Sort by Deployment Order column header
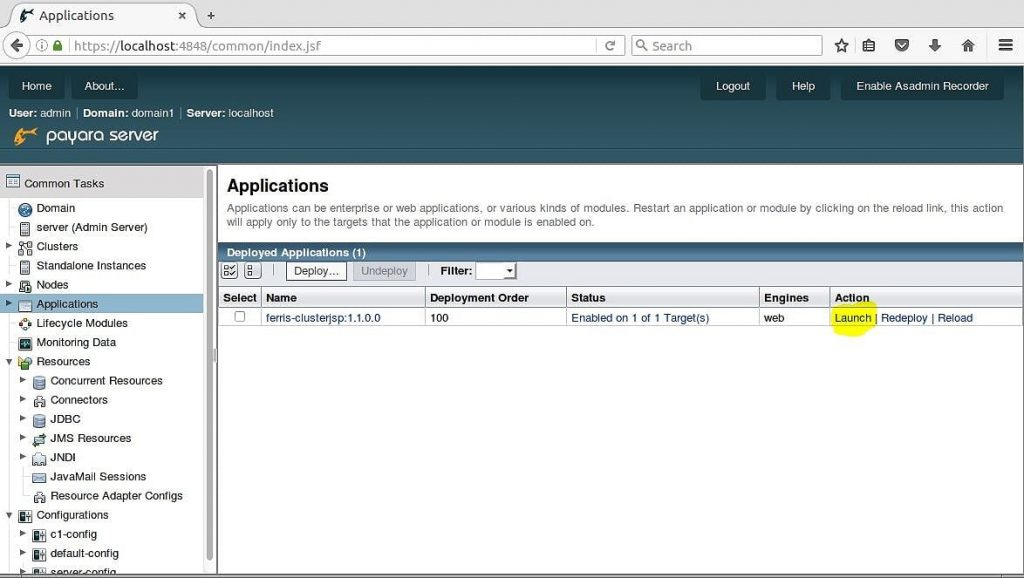 tap(479, 298)
